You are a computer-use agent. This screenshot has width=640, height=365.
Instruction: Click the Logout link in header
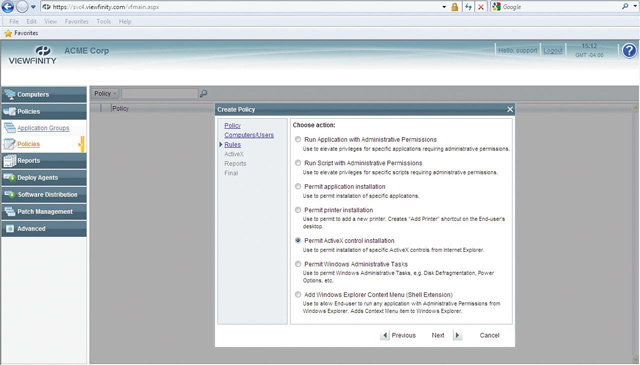coord(553,51)
